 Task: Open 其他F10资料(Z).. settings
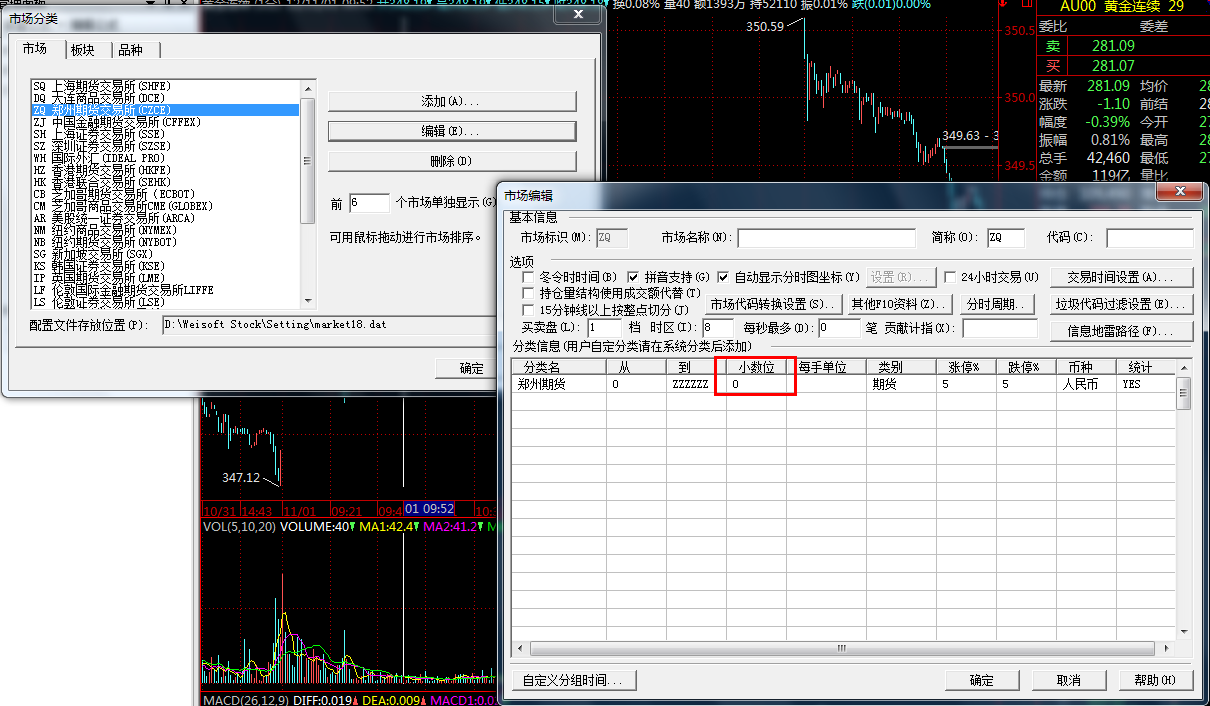(x=898, y=304)
